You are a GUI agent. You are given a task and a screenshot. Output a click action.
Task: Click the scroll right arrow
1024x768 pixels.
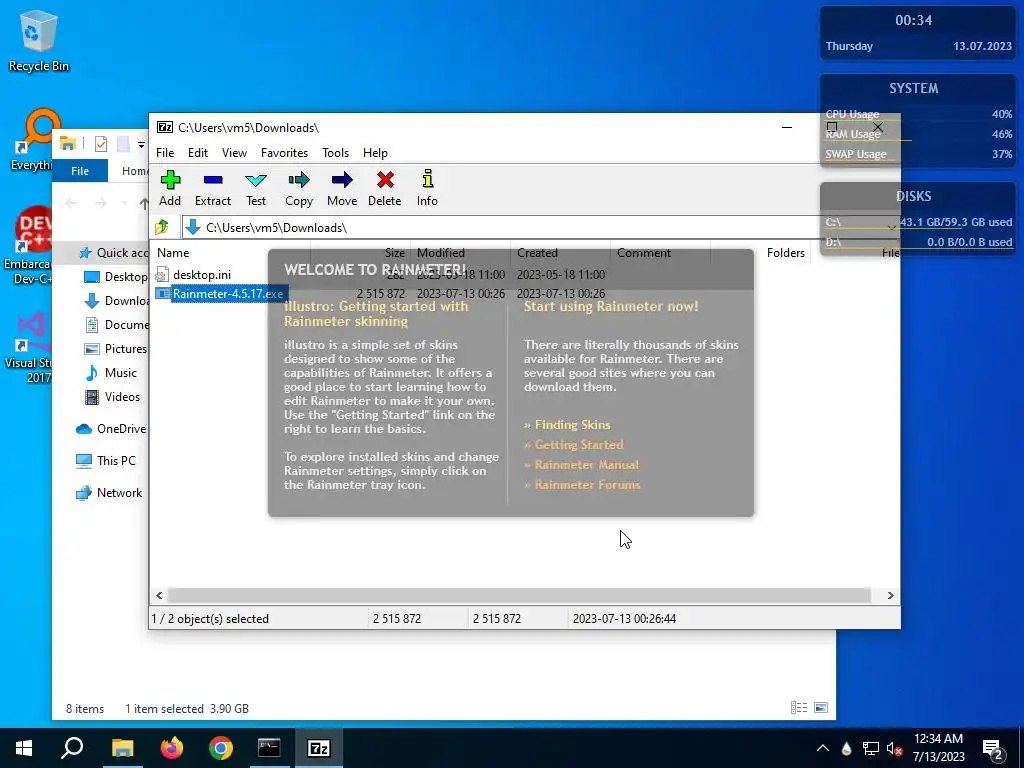coord(890,596)
